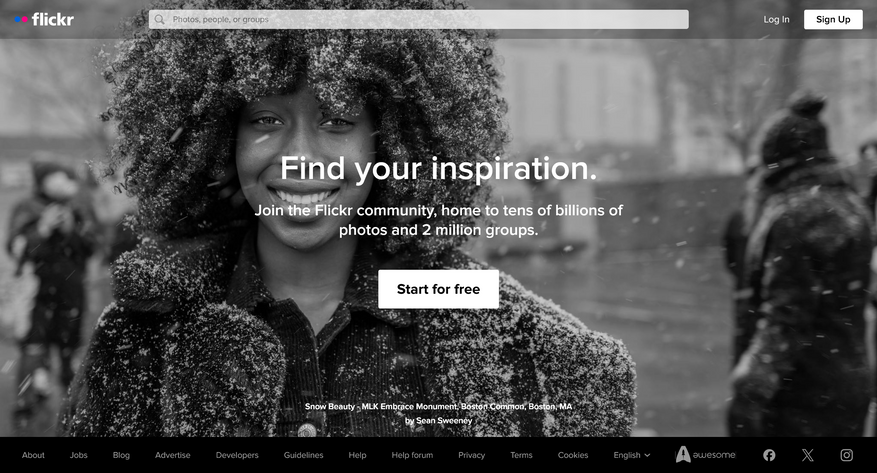The image size is (877, 473).
Task: Open the Developers footer link
Action: 237,455
